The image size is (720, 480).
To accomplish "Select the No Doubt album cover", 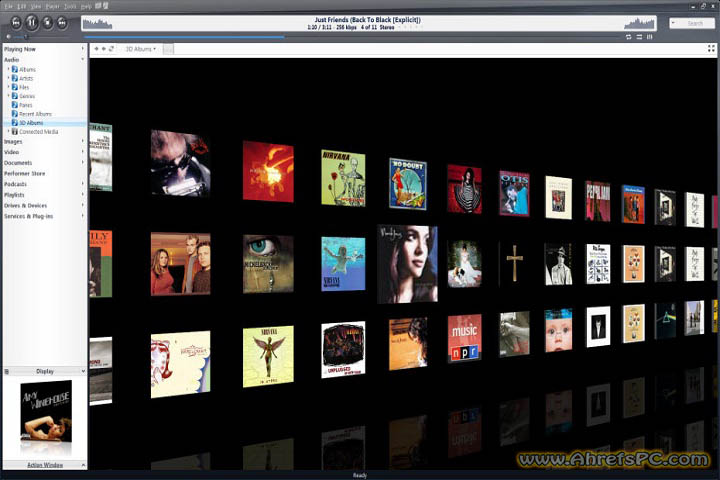I will pyautogui.click(x=408, y=184).
